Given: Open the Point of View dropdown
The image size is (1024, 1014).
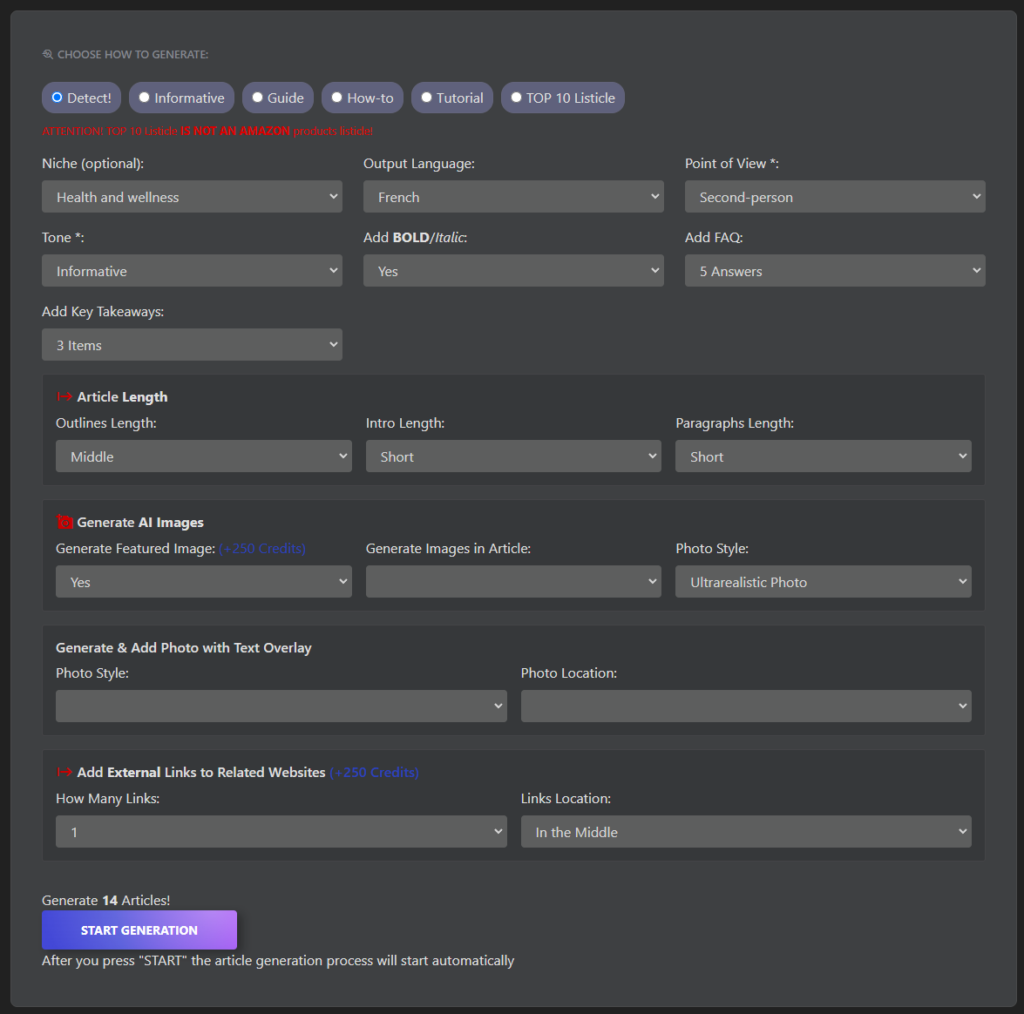Looking at the screenshot, I should tap(835, 197).
